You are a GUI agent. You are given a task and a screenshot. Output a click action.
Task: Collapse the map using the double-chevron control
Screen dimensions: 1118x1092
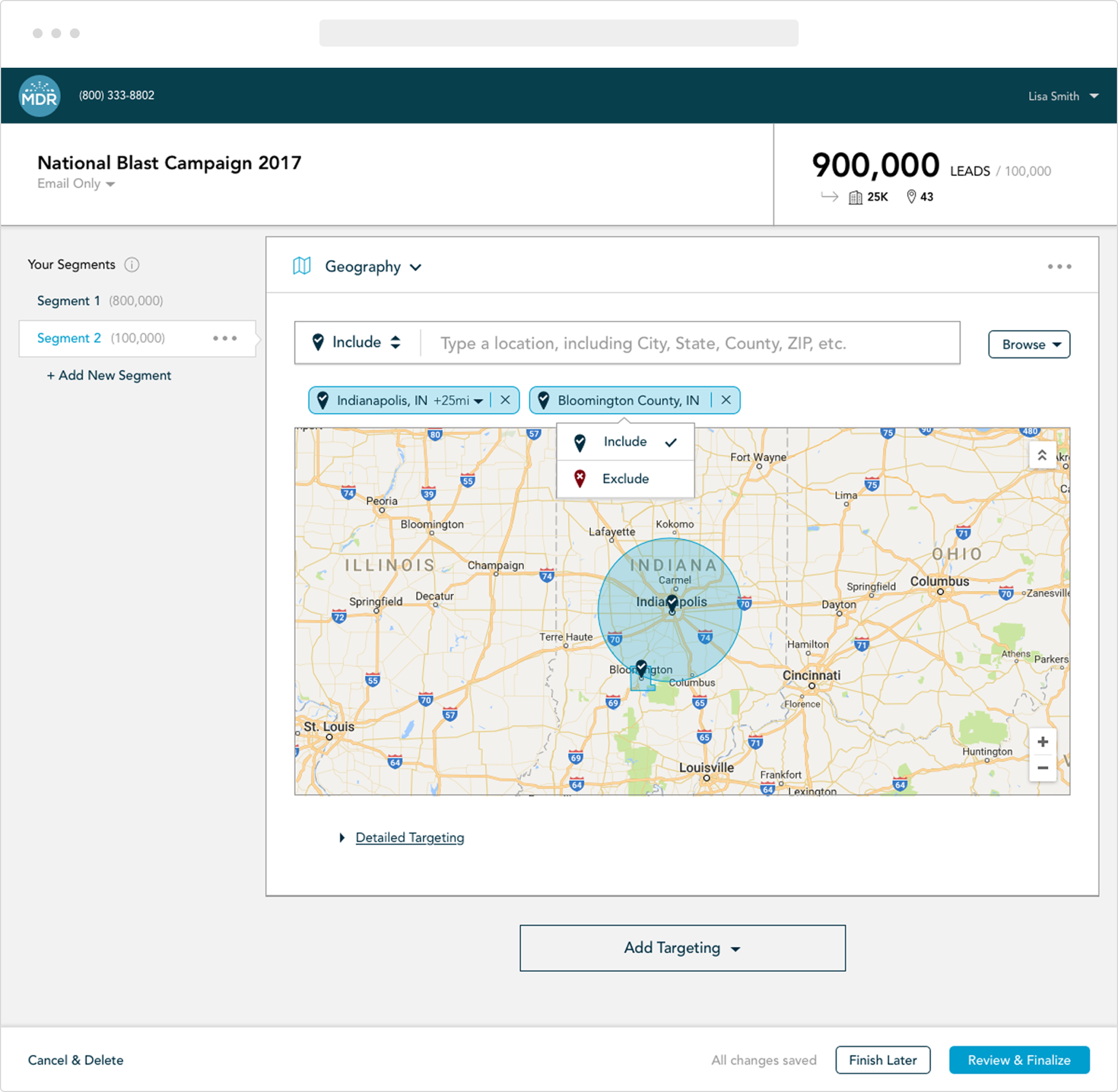pyautogui.click(x=1043, y=455)
